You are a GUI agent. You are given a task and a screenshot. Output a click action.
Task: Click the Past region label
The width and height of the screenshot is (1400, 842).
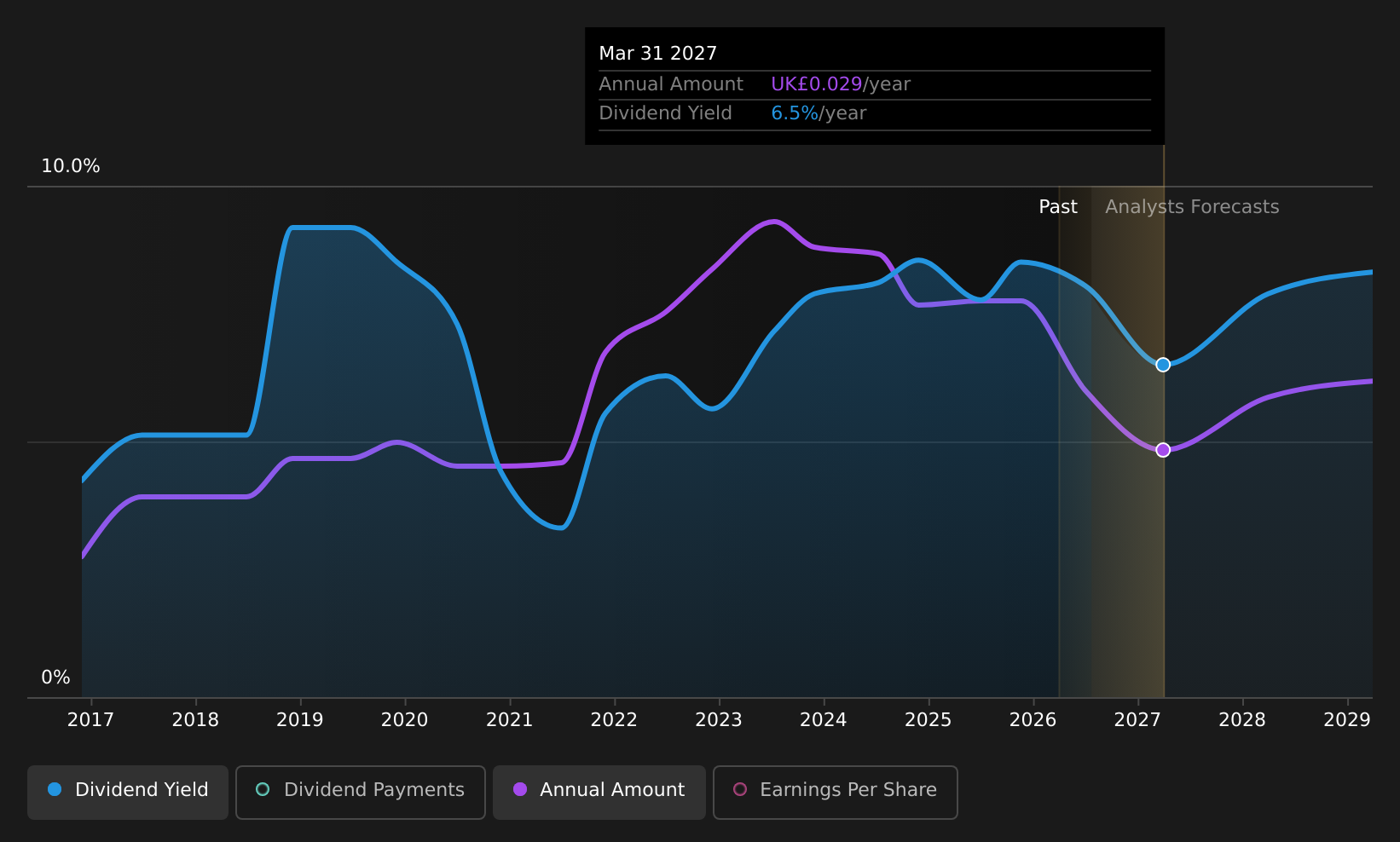pos(1058,207)
